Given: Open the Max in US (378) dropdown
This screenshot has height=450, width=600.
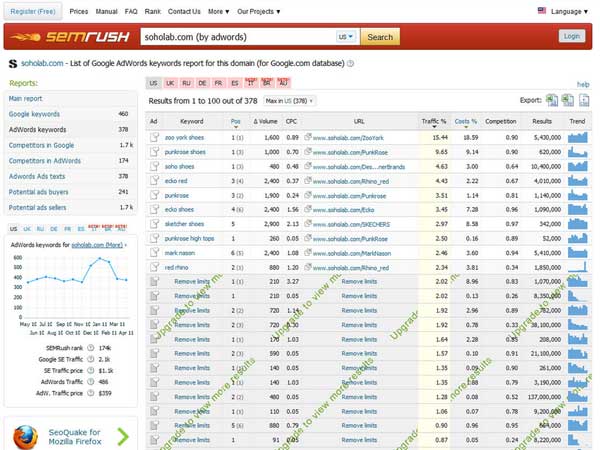Looking at the screenshot, I should [x=289, y=101].
